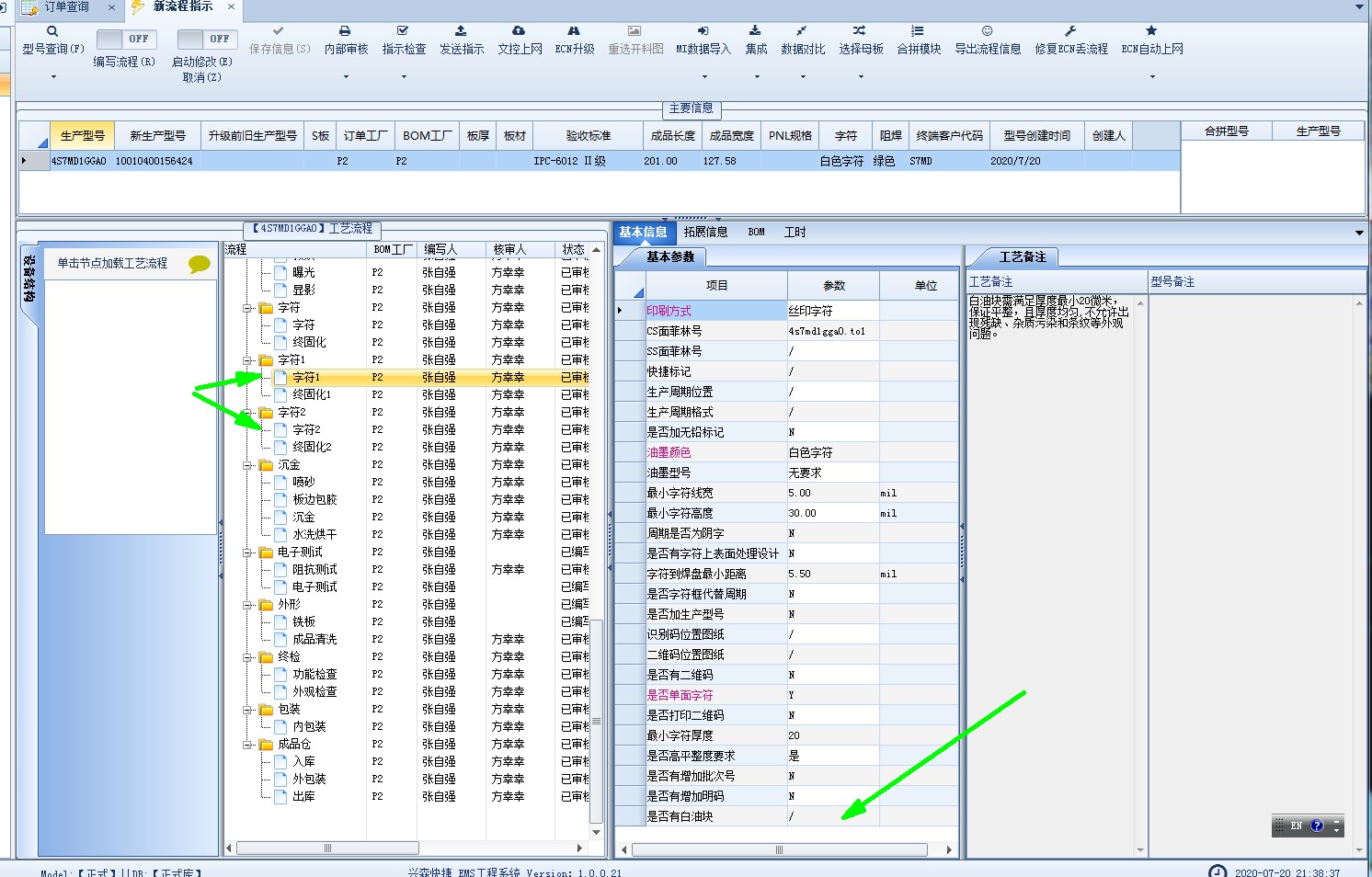Image resolution: width=1372 pixels, height=877 pixels.
Task: Click the 修复ECN丢流程 wrench icon
Action: click(x=1070, y=31)
